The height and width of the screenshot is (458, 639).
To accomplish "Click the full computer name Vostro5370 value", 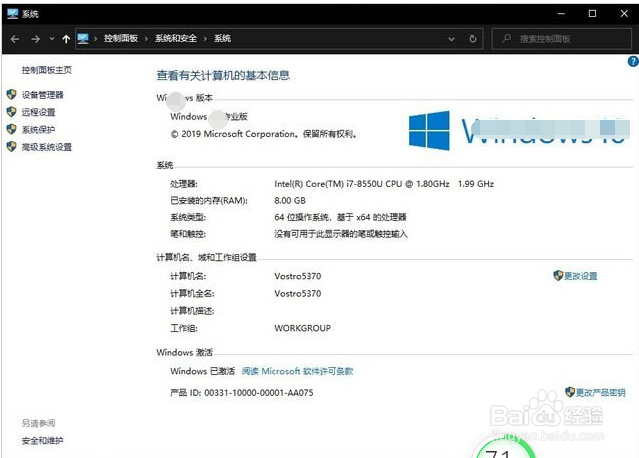I will click(x=297, y=294).
